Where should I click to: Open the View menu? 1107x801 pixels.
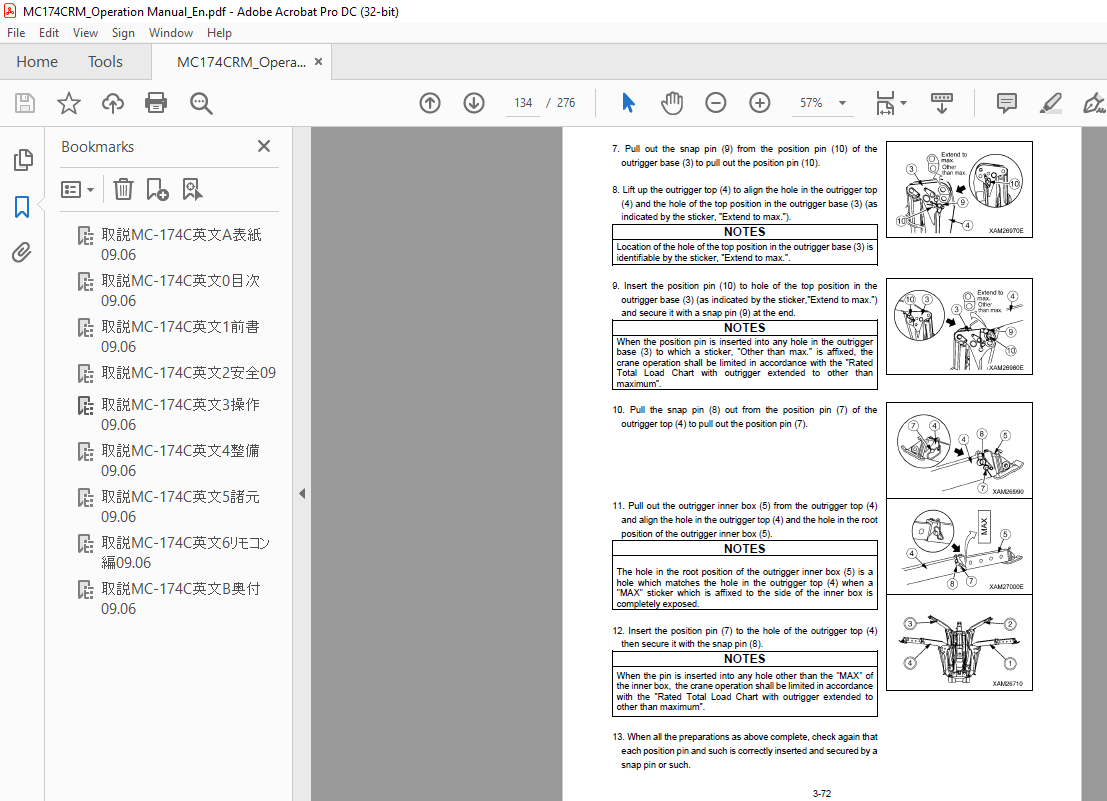click(85, 32)
